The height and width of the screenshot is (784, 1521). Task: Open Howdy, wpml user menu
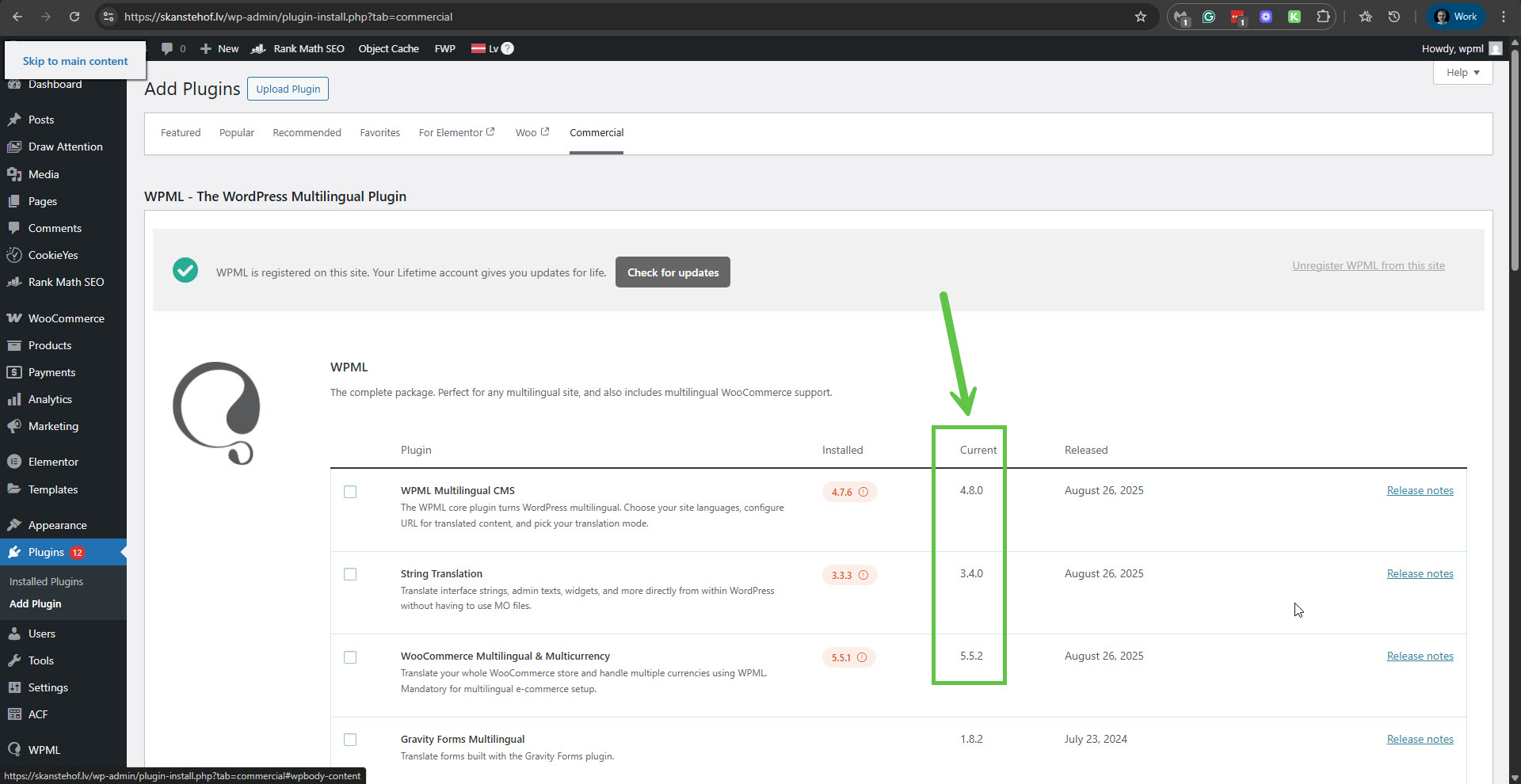1462,48
